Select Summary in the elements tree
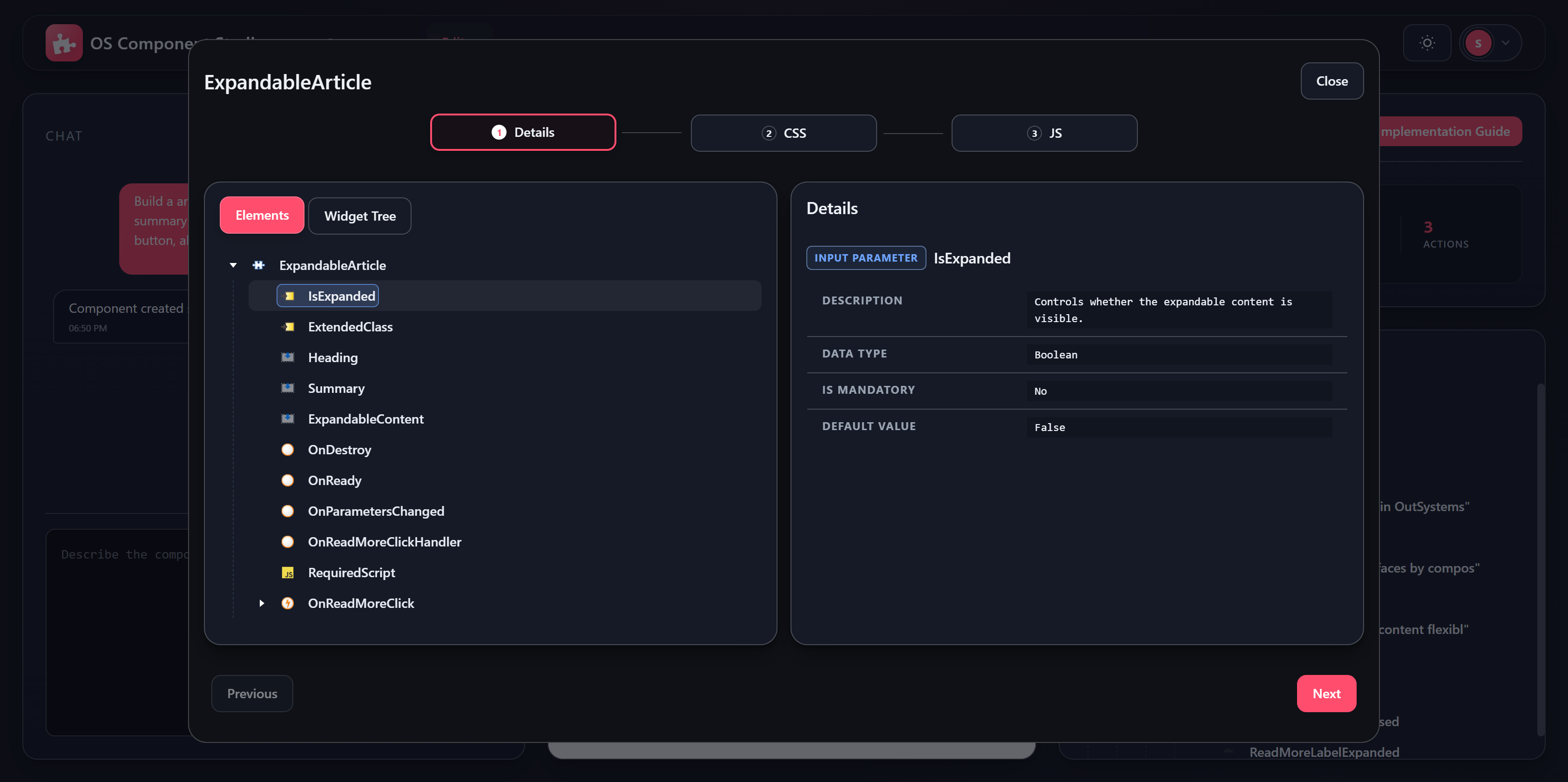The width and height of the screenshot is (1568, 782). click(x=336, y=388)
